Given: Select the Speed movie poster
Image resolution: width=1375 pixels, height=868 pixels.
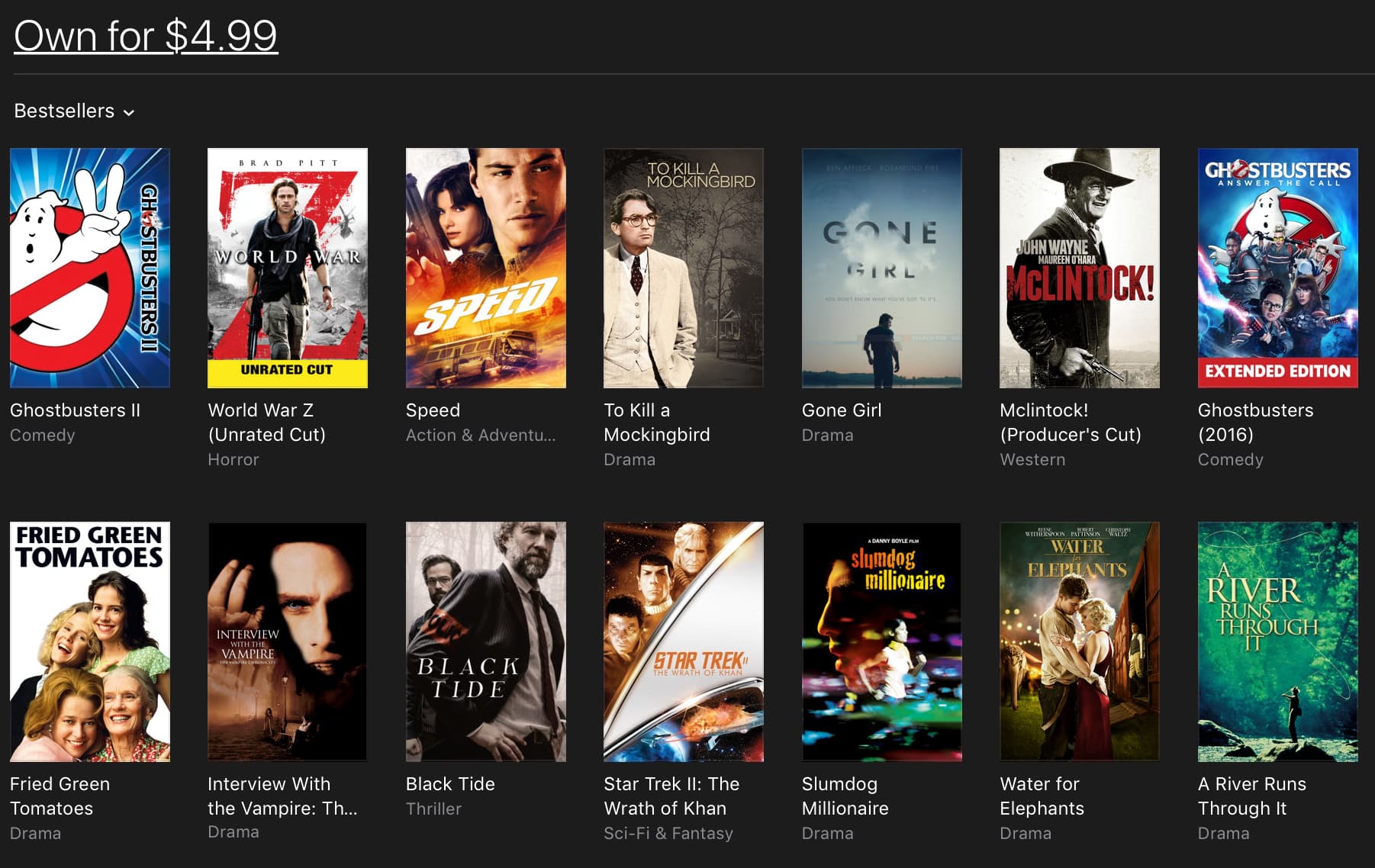Looking at the screenshot, I should [x=486, y=268].
